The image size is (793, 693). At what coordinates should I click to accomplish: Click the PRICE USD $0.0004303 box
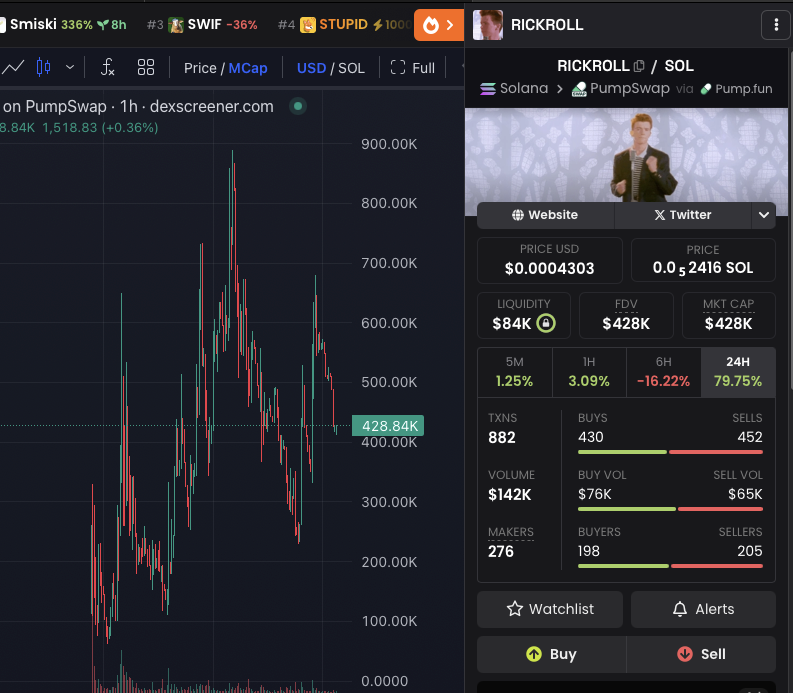[550, 260]
